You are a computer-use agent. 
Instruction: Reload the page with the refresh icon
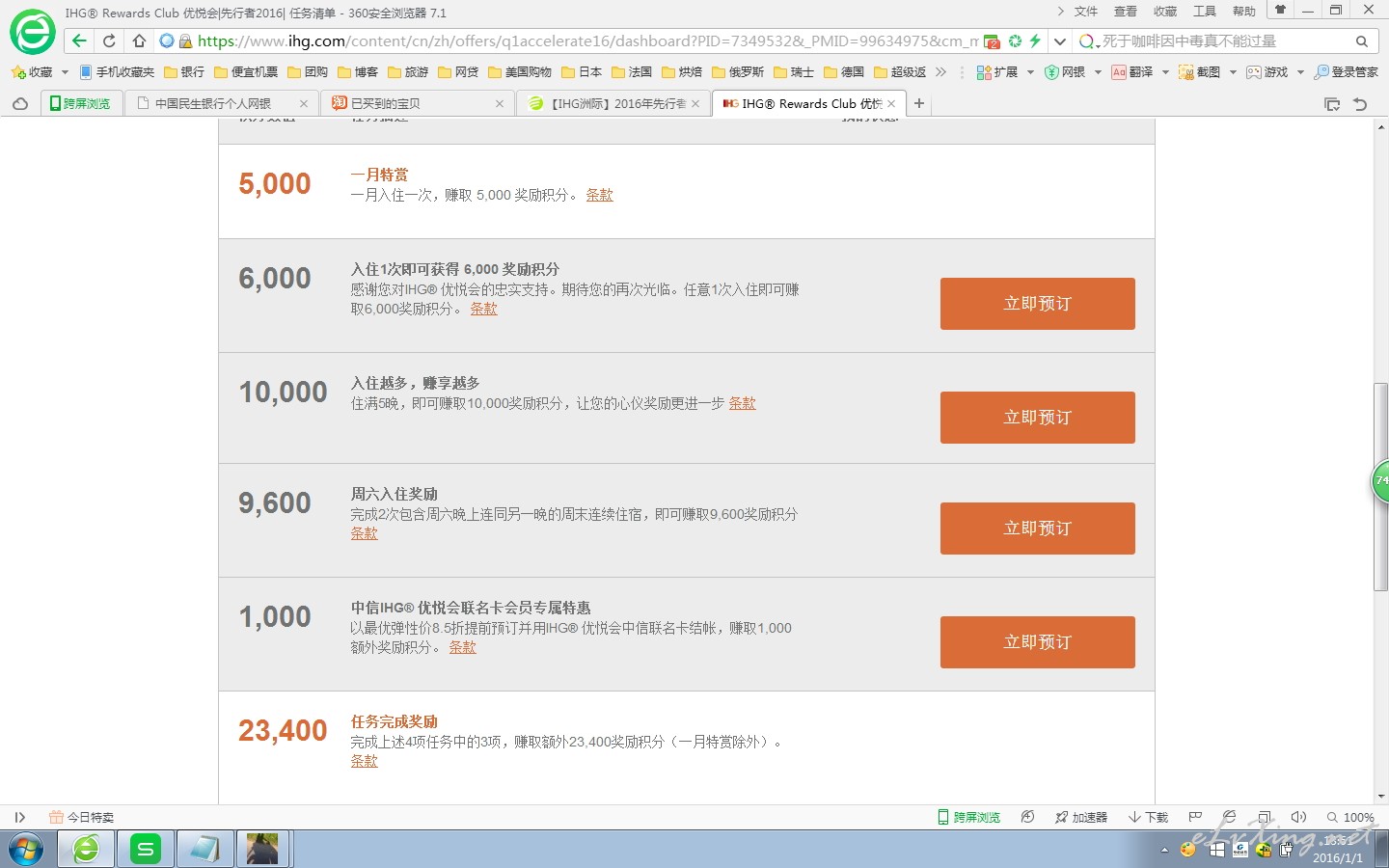pos(109,41)
